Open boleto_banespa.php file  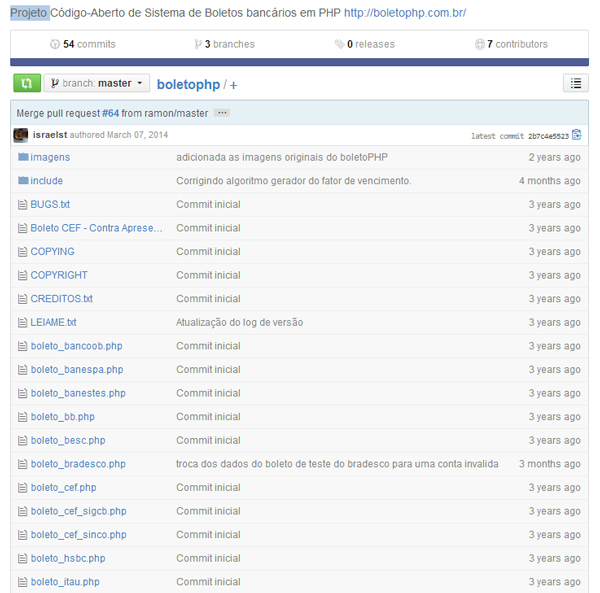[77, 370]
